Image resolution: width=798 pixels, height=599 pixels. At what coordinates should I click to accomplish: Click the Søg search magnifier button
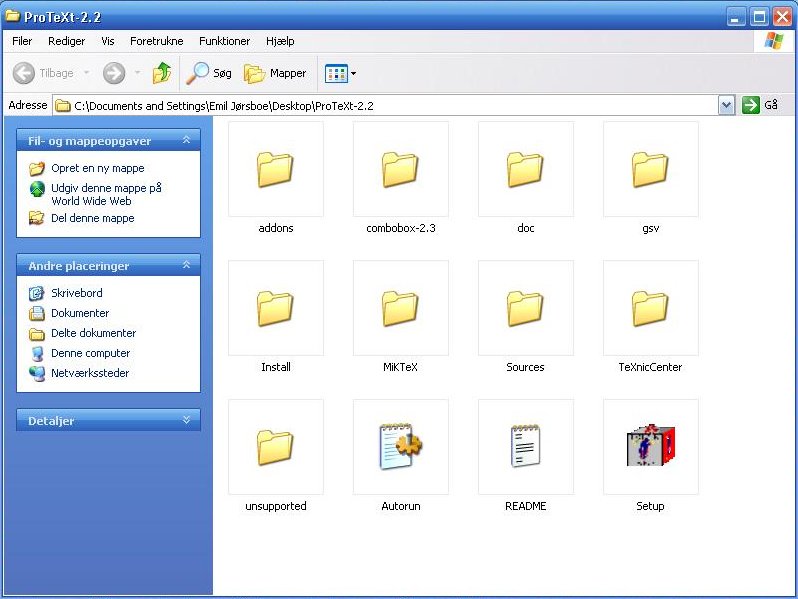(209, 73)
